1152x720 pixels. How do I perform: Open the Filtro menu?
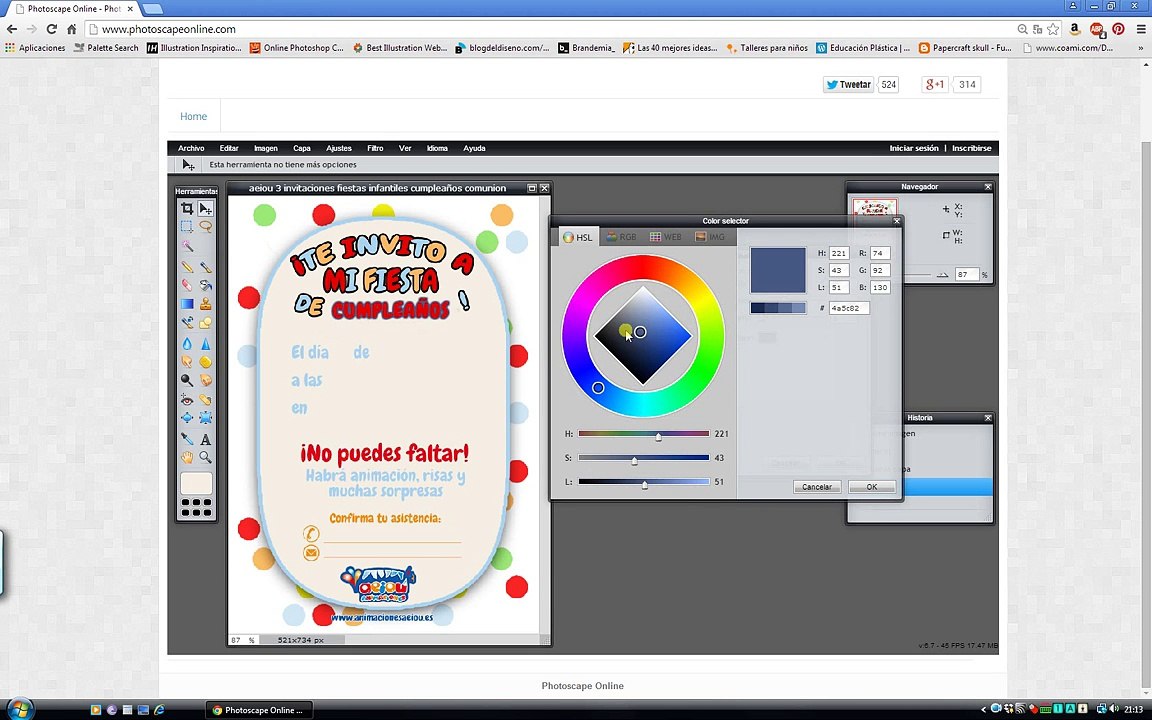coord(375,148)
